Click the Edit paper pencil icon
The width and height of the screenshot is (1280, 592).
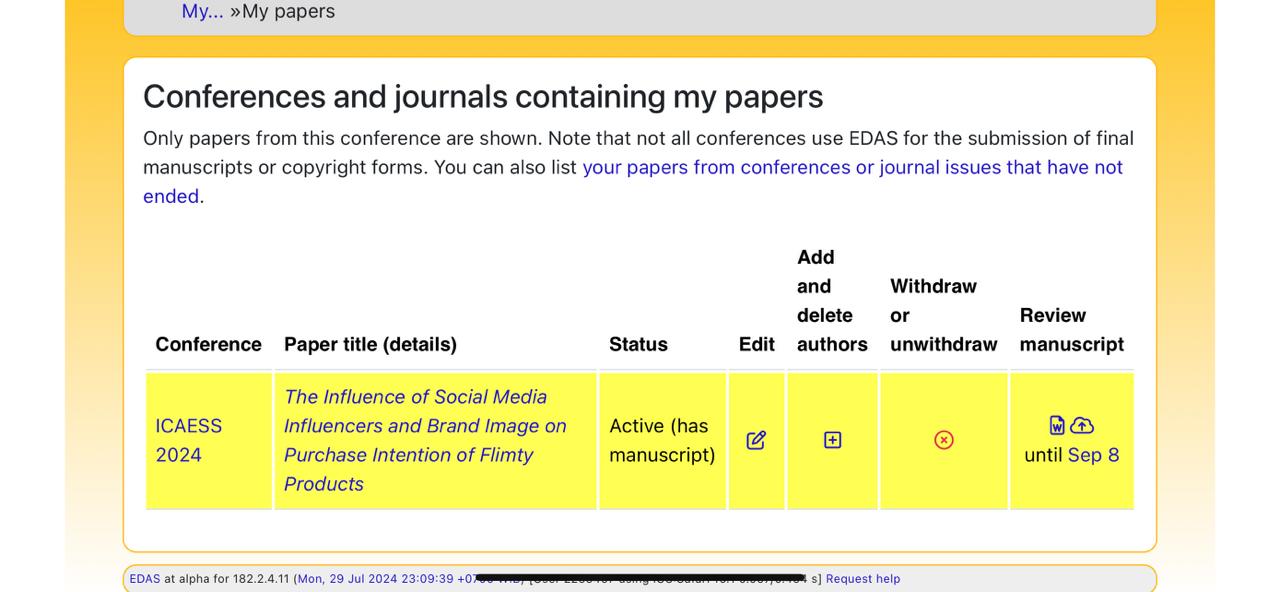click(x=756, y=440)
